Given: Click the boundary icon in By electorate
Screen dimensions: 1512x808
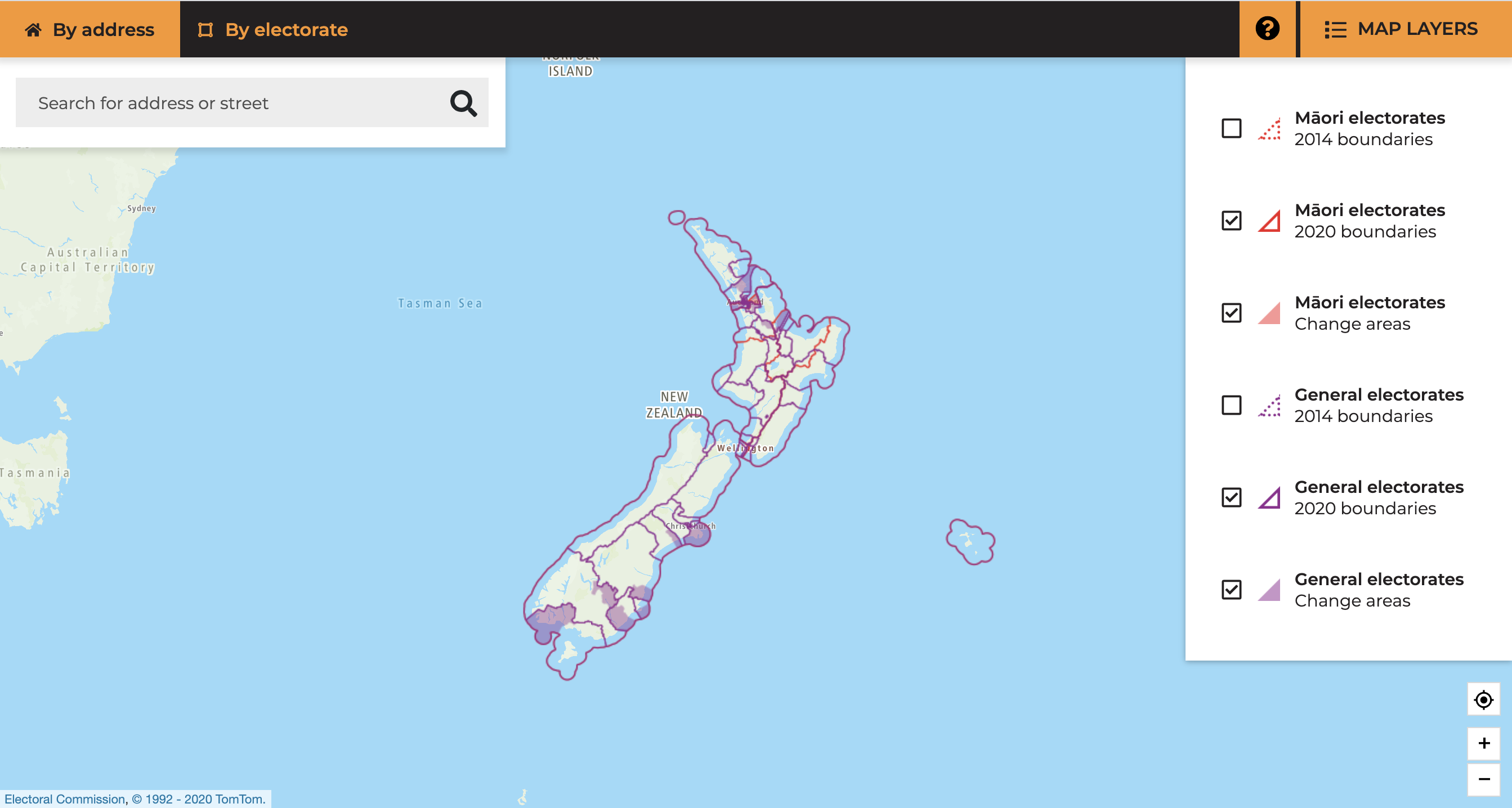Looking at the screenshot, I should tap(205, 30).
